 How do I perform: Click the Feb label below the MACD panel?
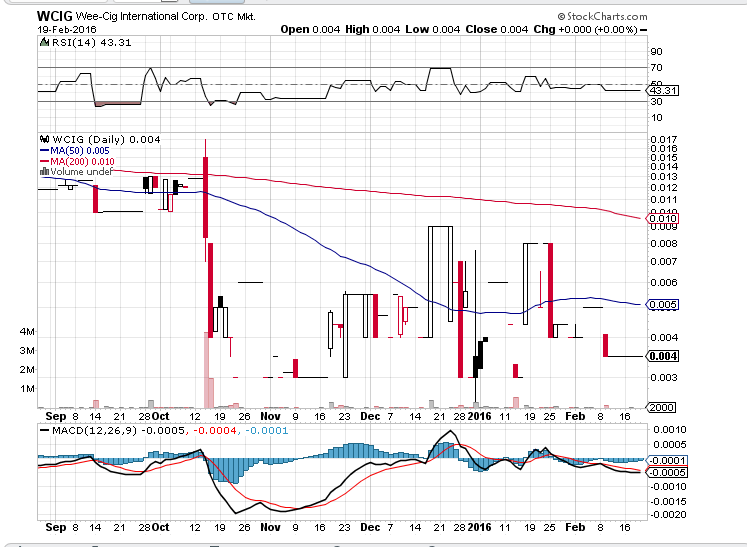pos(575,527)
